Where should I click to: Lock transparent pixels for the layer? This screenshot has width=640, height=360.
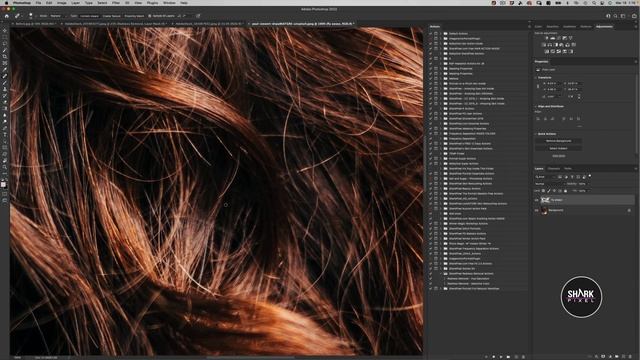[544, 191]
